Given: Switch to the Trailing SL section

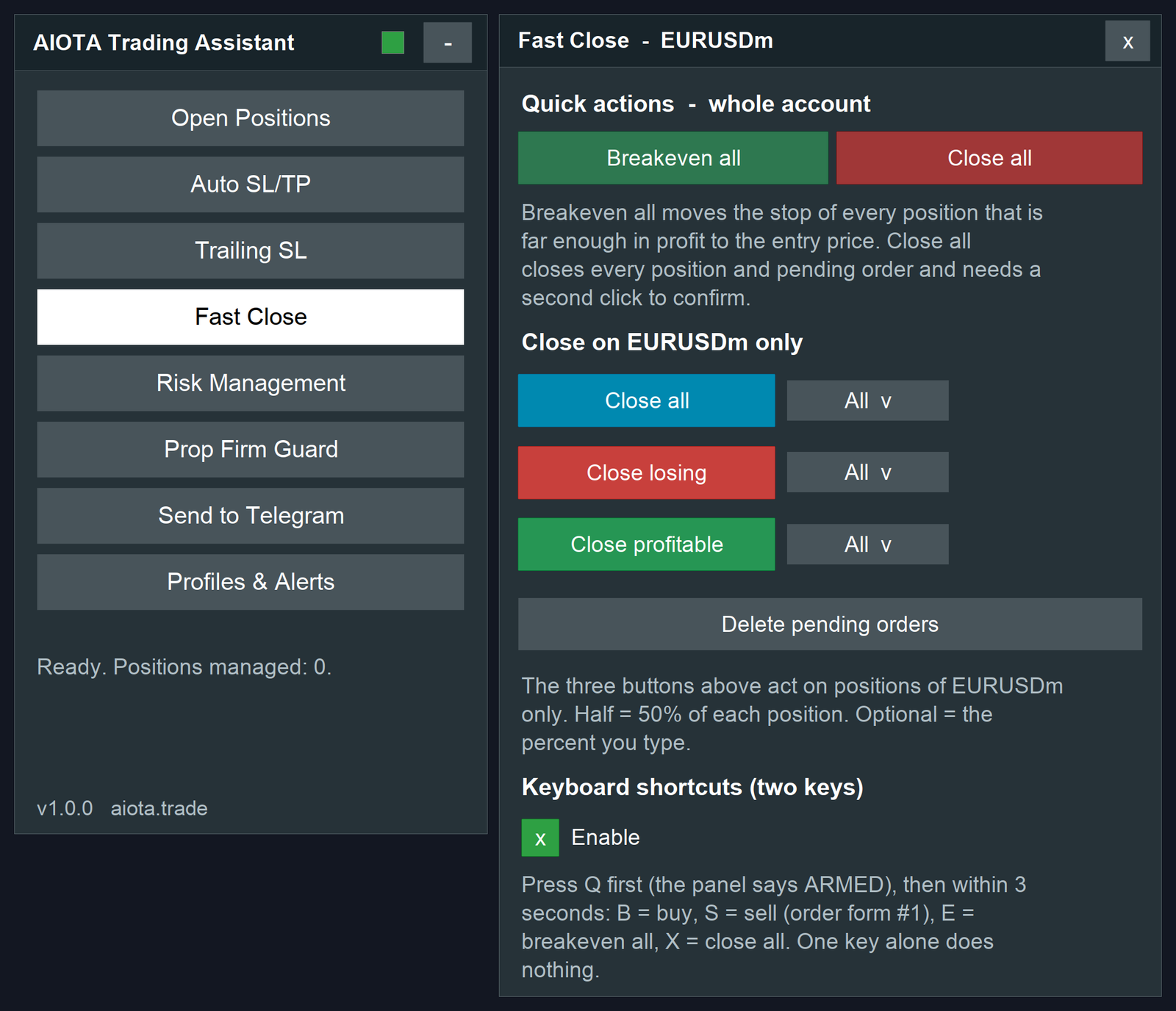Looking at the screenshot, I should click(x=251, y=251).
